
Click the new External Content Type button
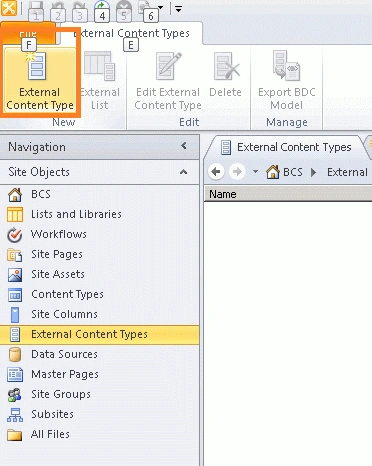(40, 80)
